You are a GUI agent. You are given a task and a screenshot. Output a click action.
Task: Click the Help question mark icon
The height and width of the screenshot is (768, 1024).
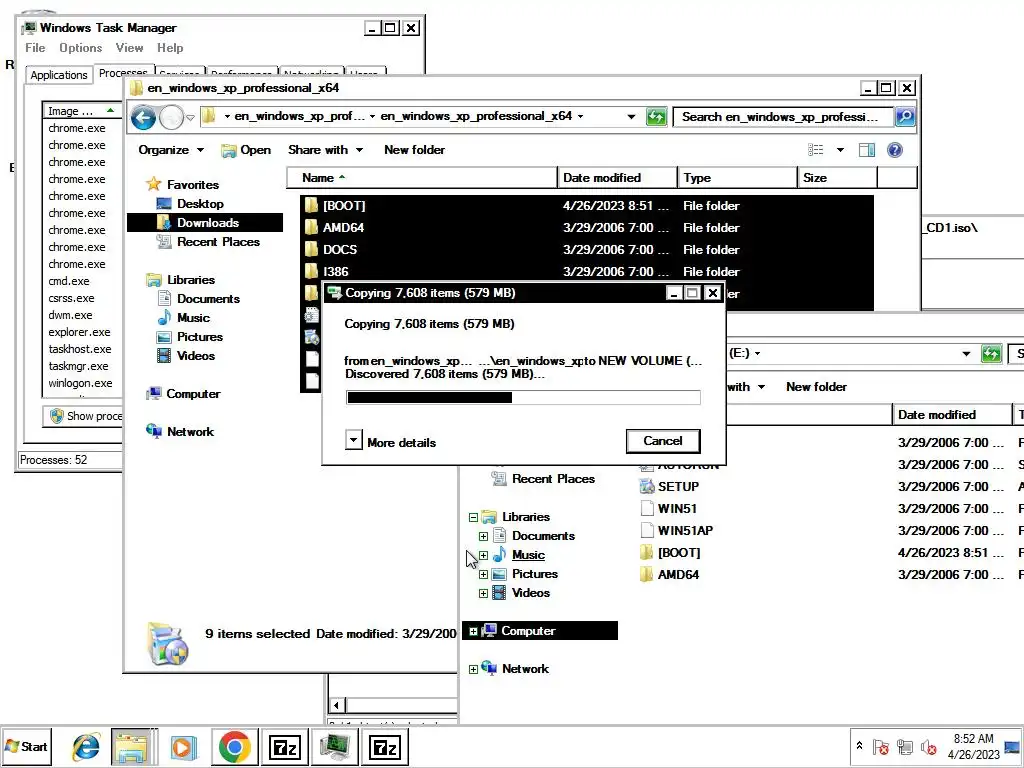pyautogui.click(x=895, y=150)
